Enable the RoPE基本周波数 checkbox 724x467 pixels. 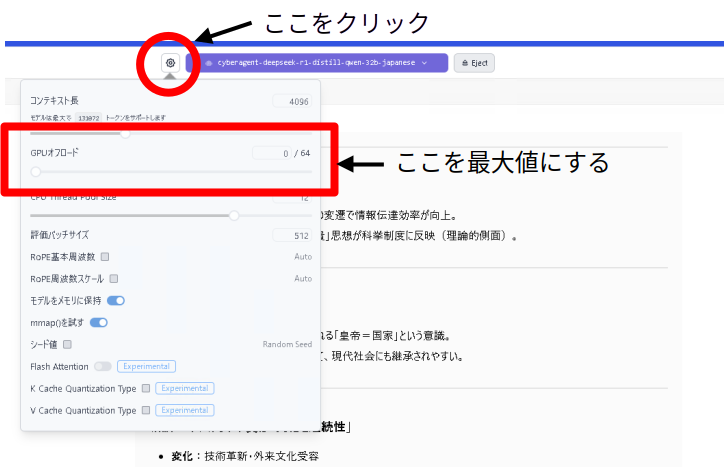click(x=105, y=256)
